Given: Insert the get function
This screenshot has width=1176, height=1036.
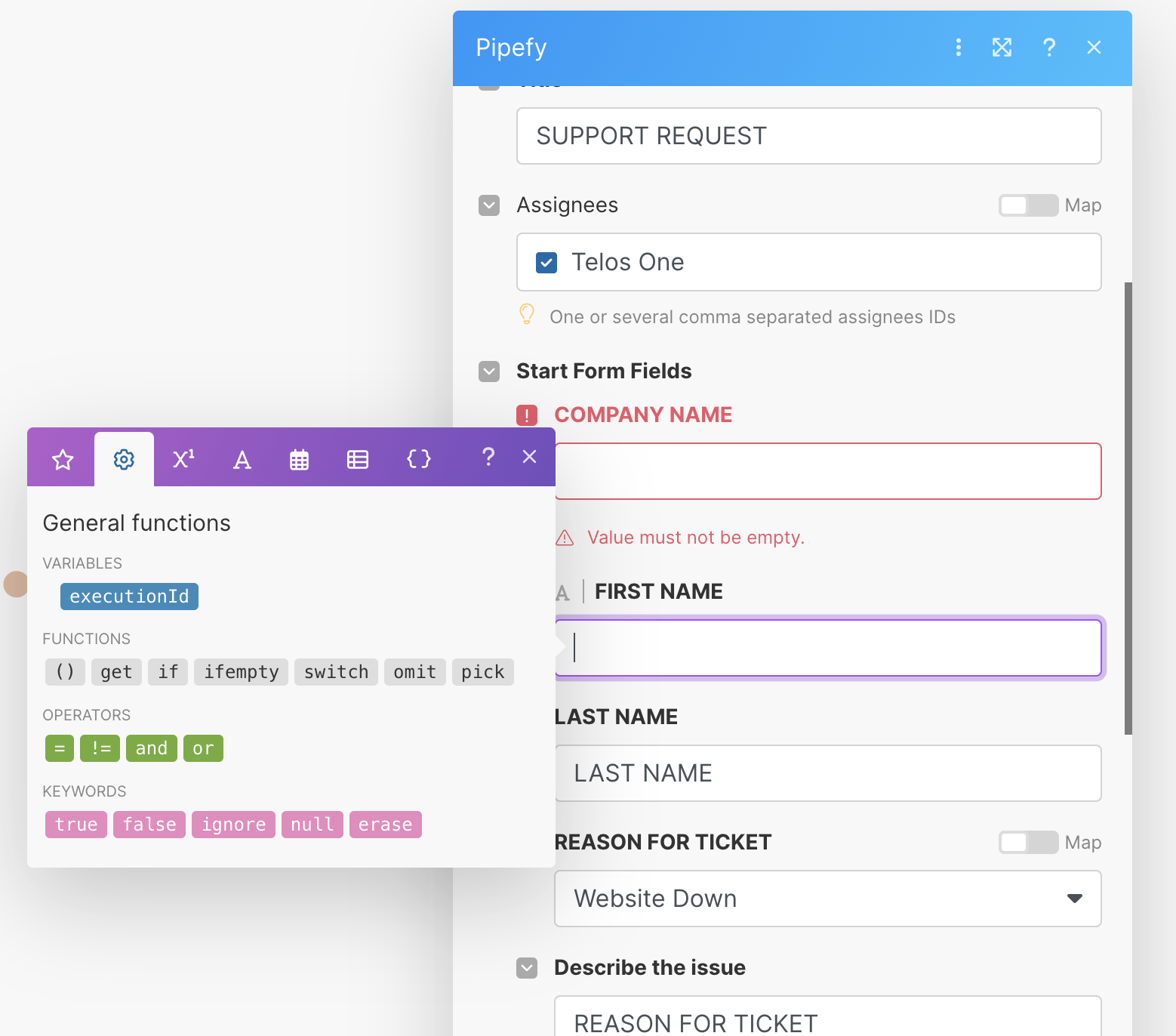Looking at the screenshot, I should pyautogui.click(x=116, y=672).
